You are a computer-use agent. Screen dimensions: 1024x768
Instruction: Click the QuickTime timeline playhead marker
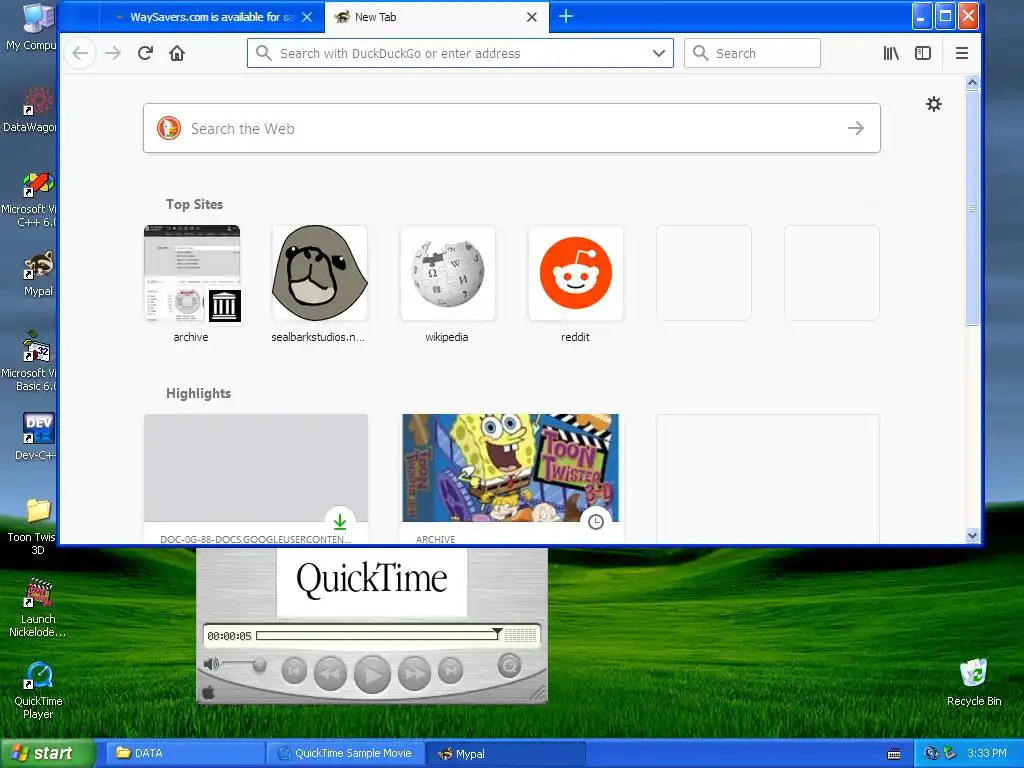coord(498,633)
